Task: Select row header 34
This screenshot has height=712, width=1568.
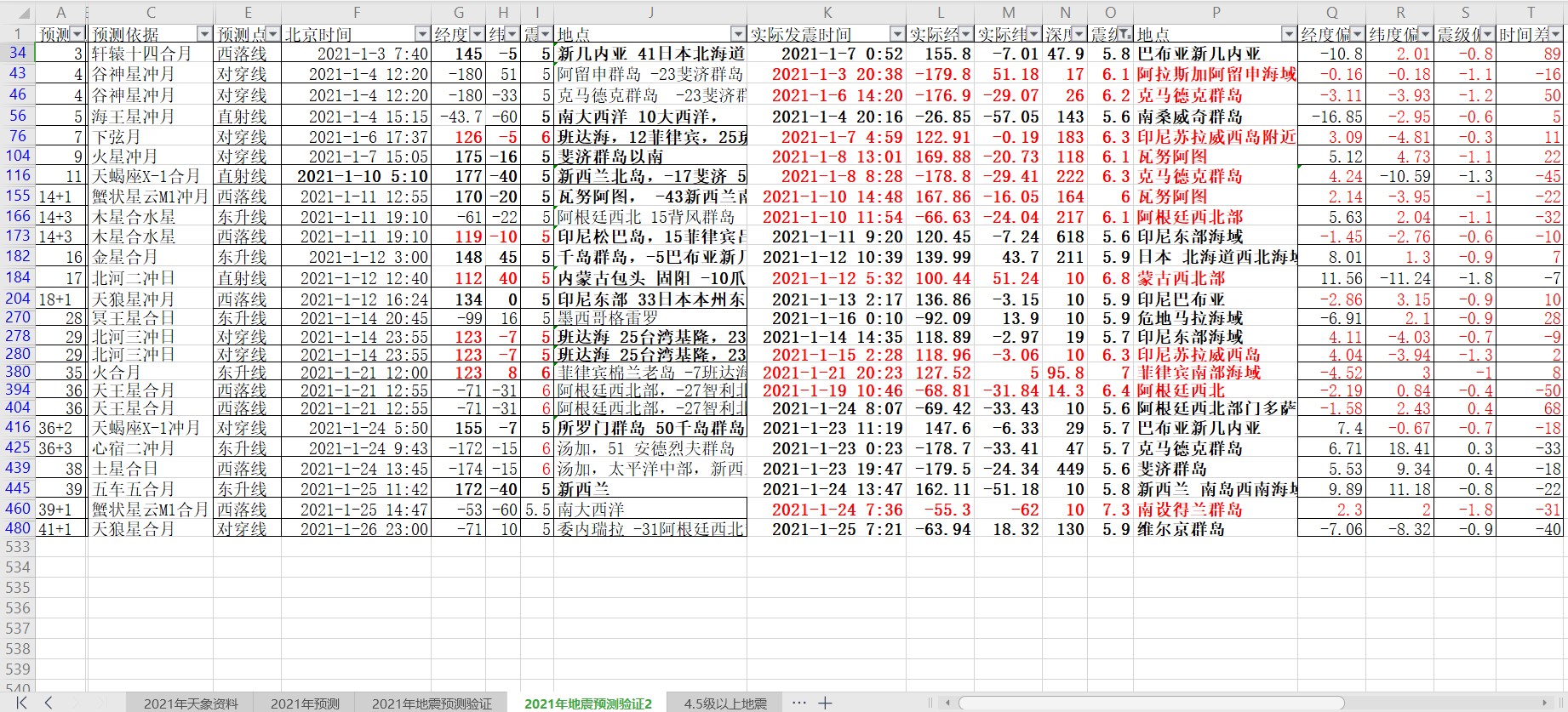Action: 17,53
